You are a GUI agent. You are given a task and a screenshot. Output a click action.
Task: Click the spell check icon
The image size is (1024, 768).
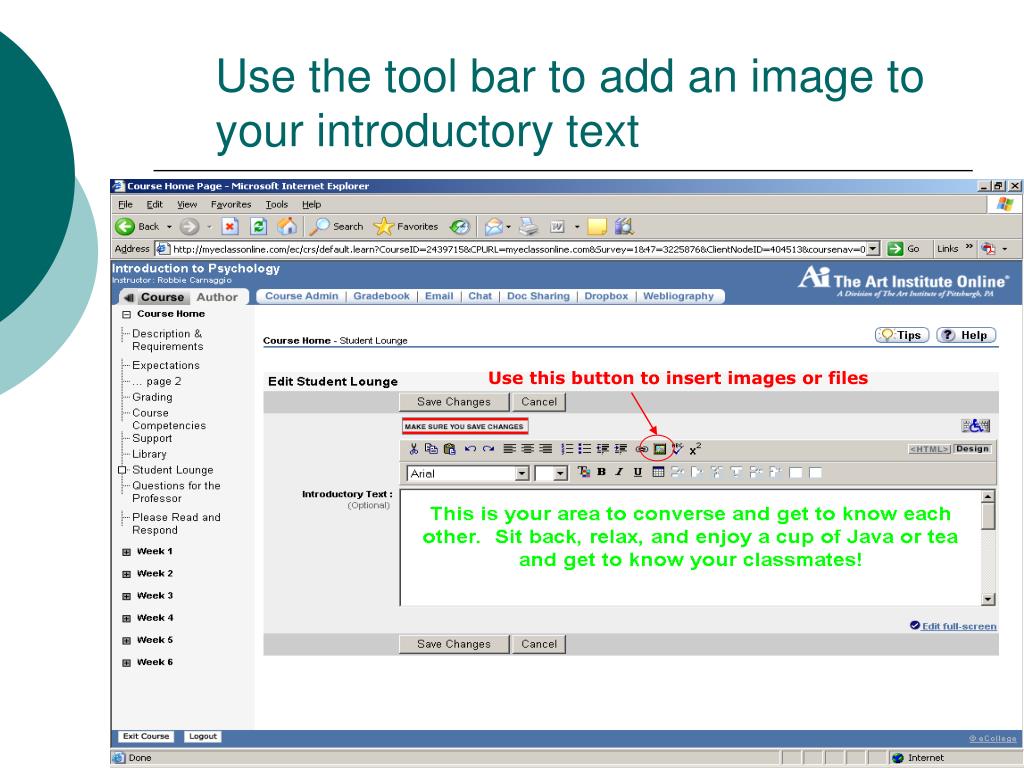[x=677, y=449]
